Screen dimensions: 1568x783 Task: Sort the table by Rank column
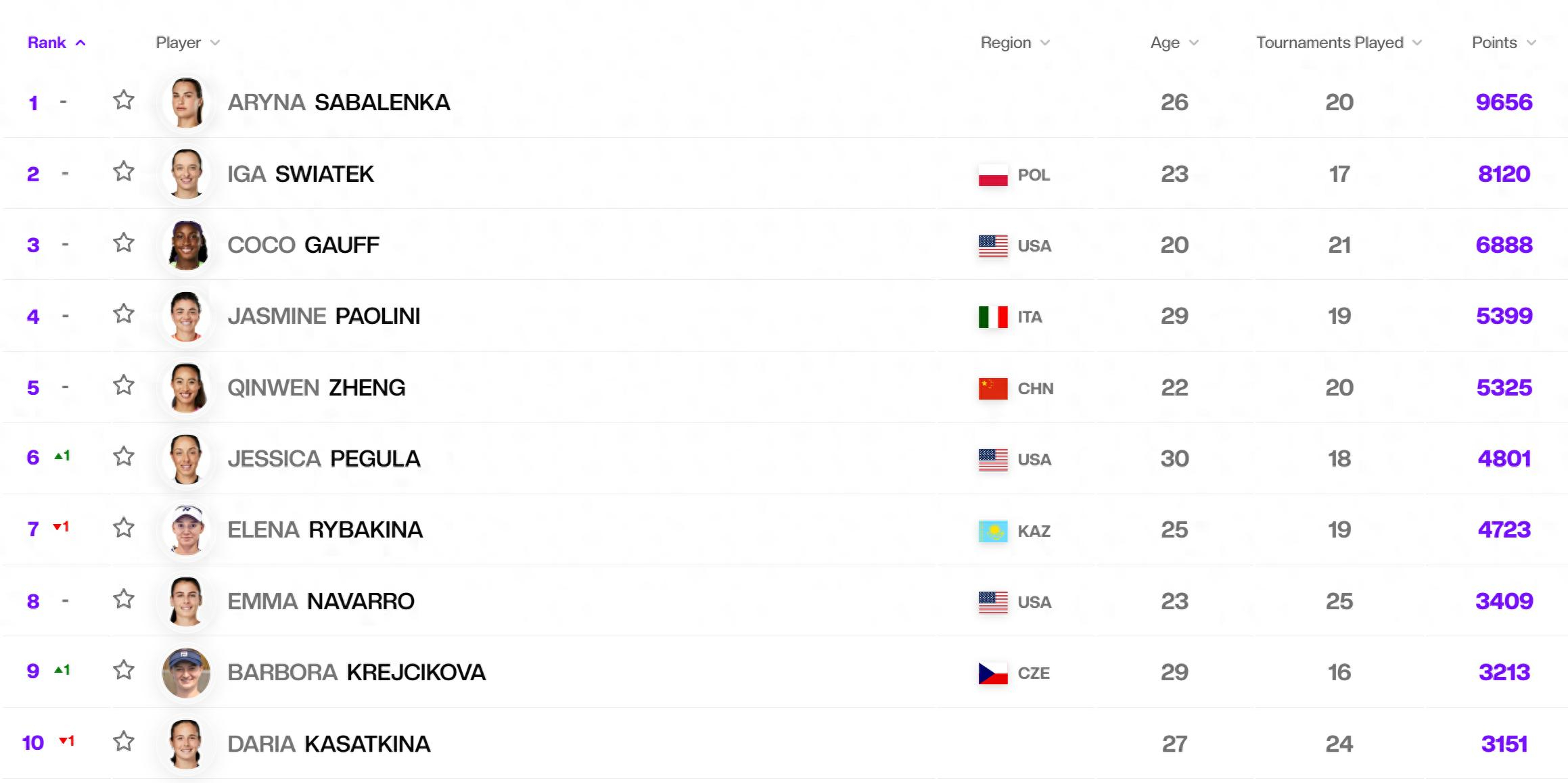pyautogui.click(x=57, y=43)
